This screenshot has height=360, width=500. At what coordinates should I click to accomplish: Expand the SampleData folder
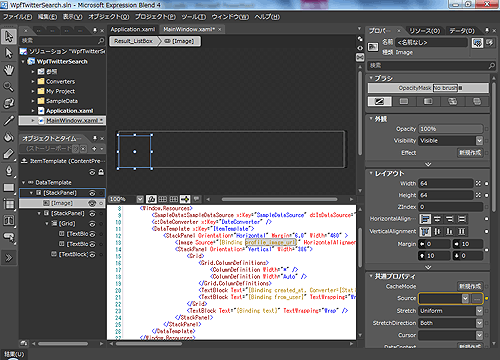click(33, 101)
